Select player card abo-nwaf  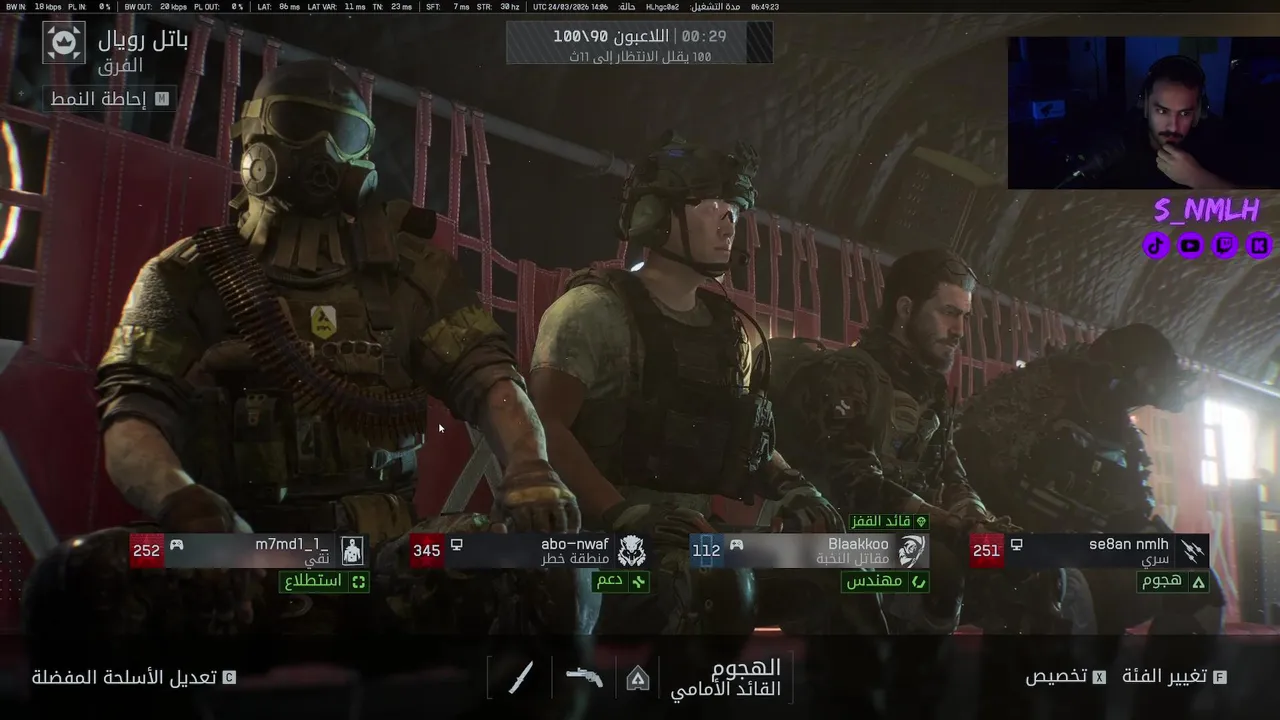click(x=529, y=551)
